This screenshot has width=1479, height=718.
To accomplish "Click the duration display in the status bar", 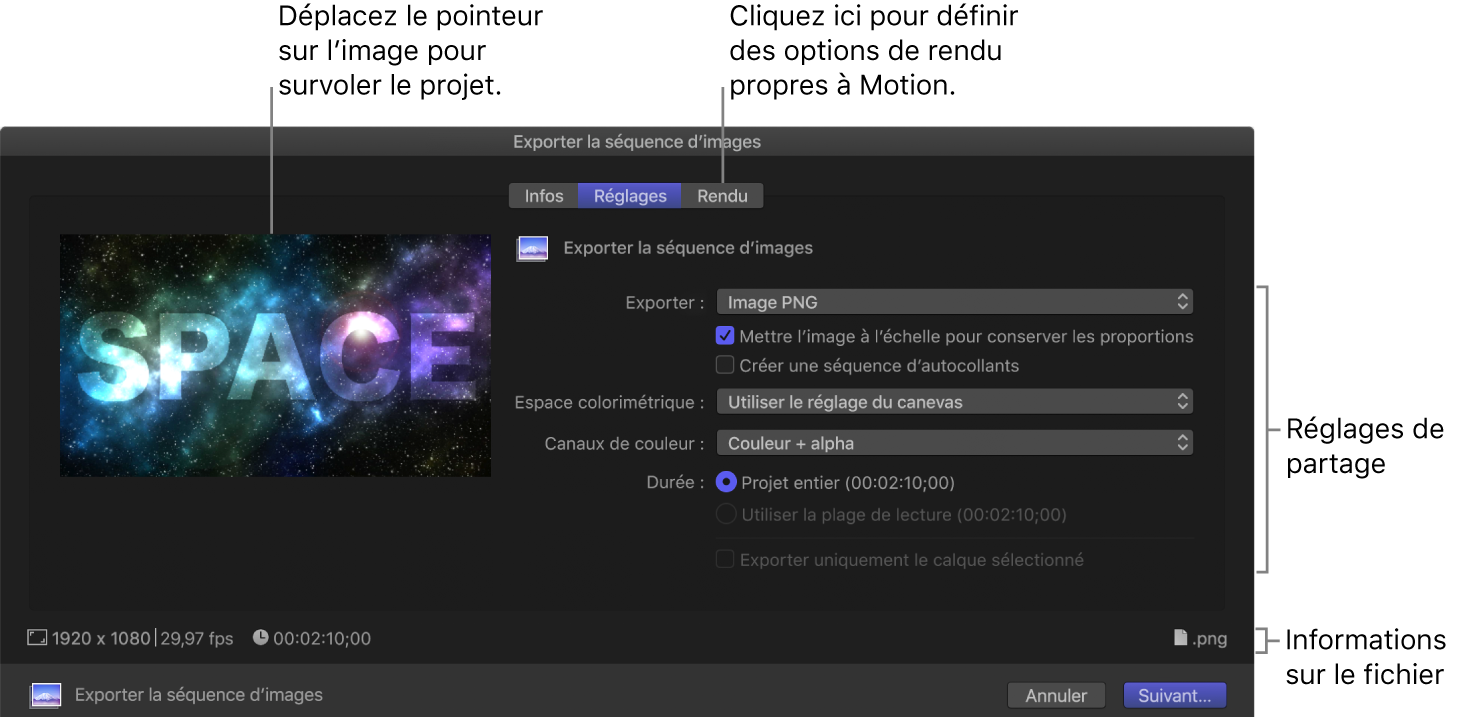I will [320, 638].
